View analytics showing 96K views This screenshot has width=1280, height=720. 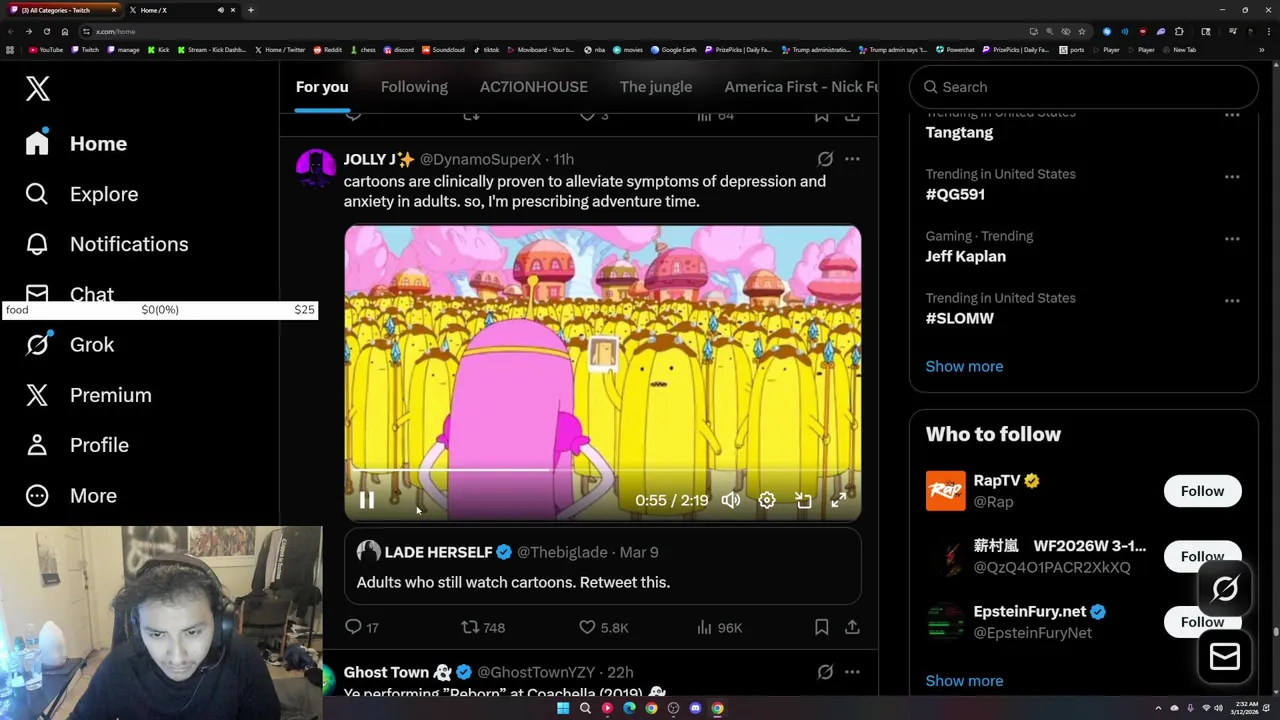[x=720, y=627]
